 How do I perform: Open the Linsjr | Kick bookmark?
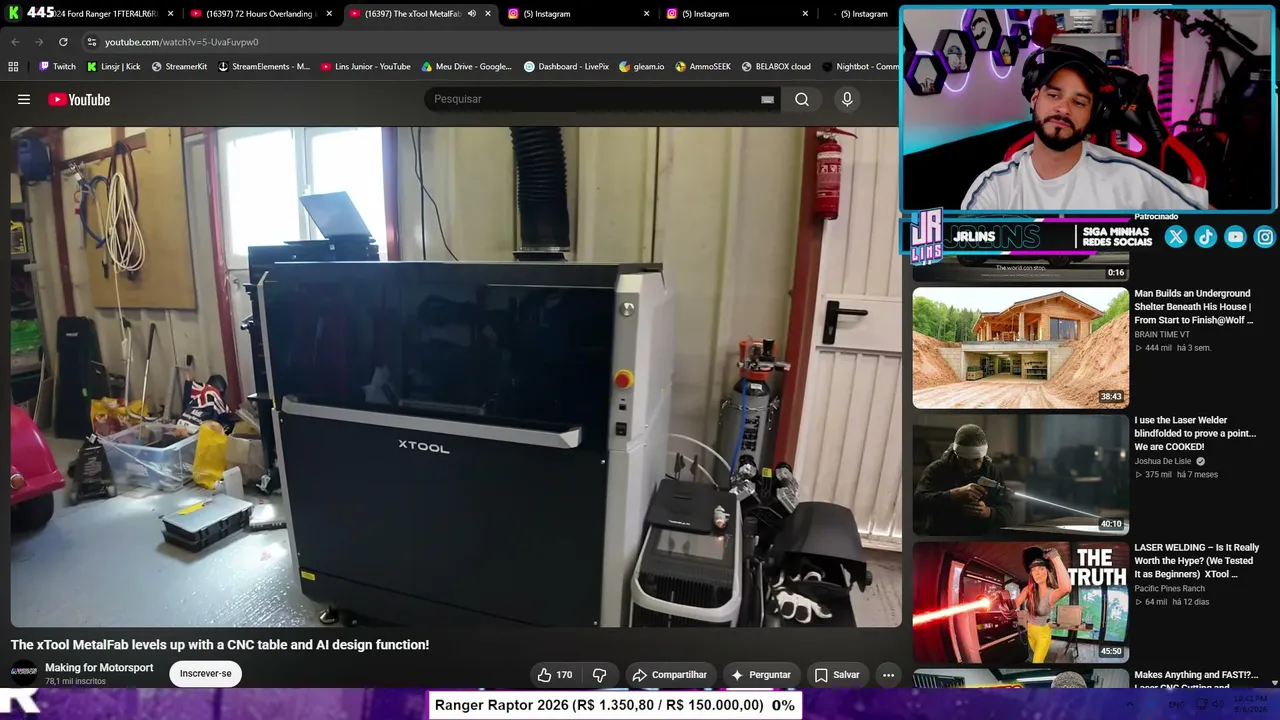(x=113, y=67)
